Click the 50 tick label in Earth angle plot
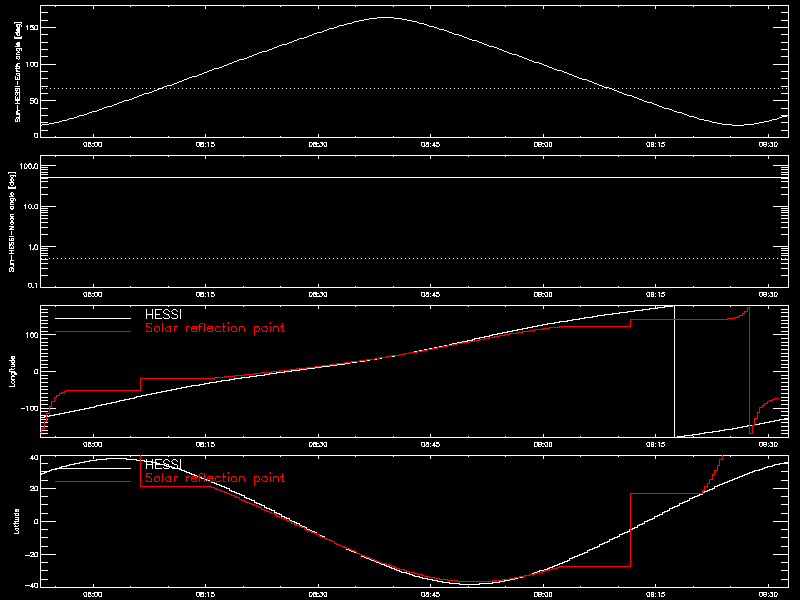800x600 pixels. pos(34,101)
